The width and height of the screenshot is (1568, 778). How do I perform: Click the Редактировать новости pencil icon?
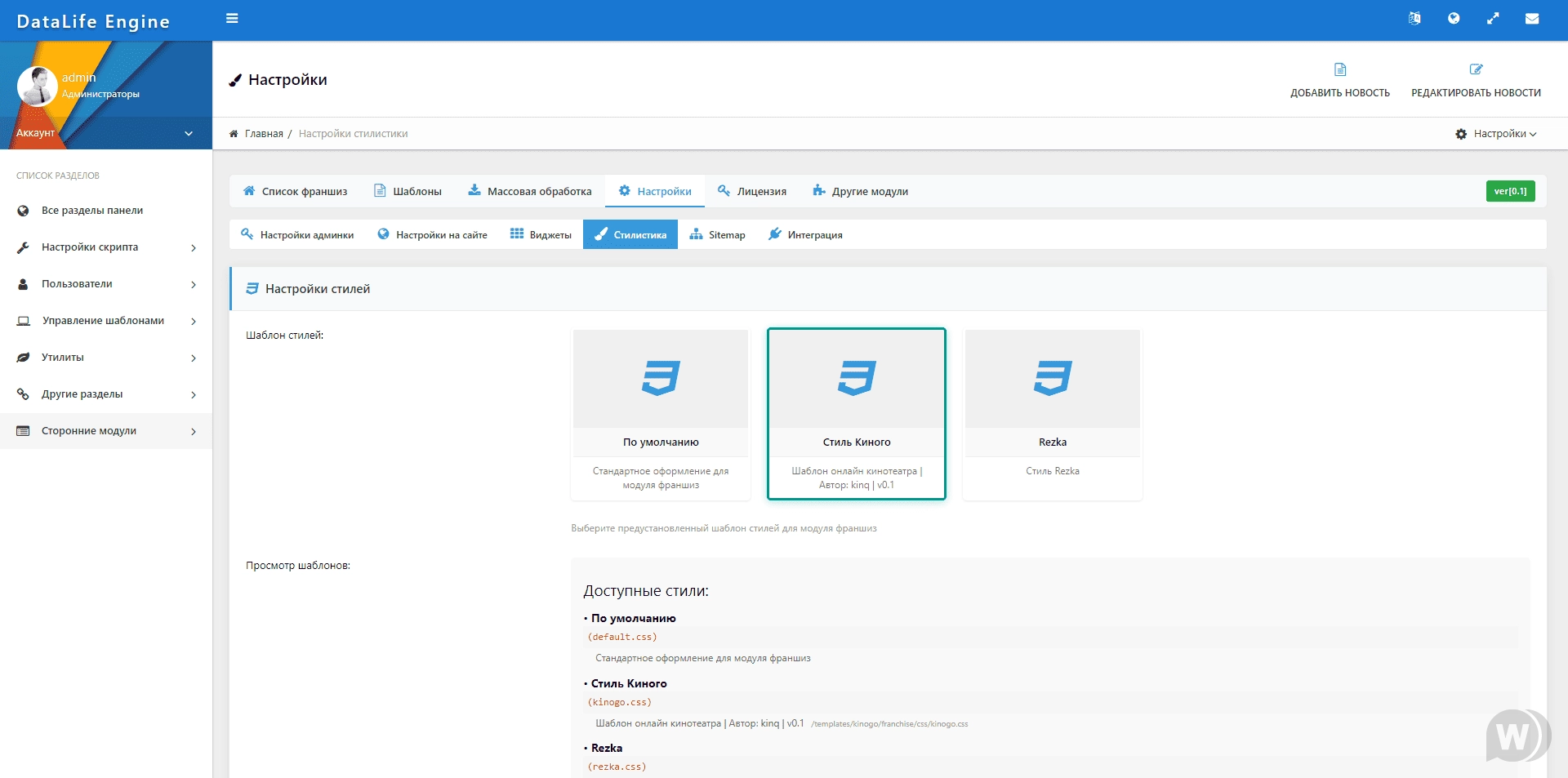click(x=1476, y=70)
